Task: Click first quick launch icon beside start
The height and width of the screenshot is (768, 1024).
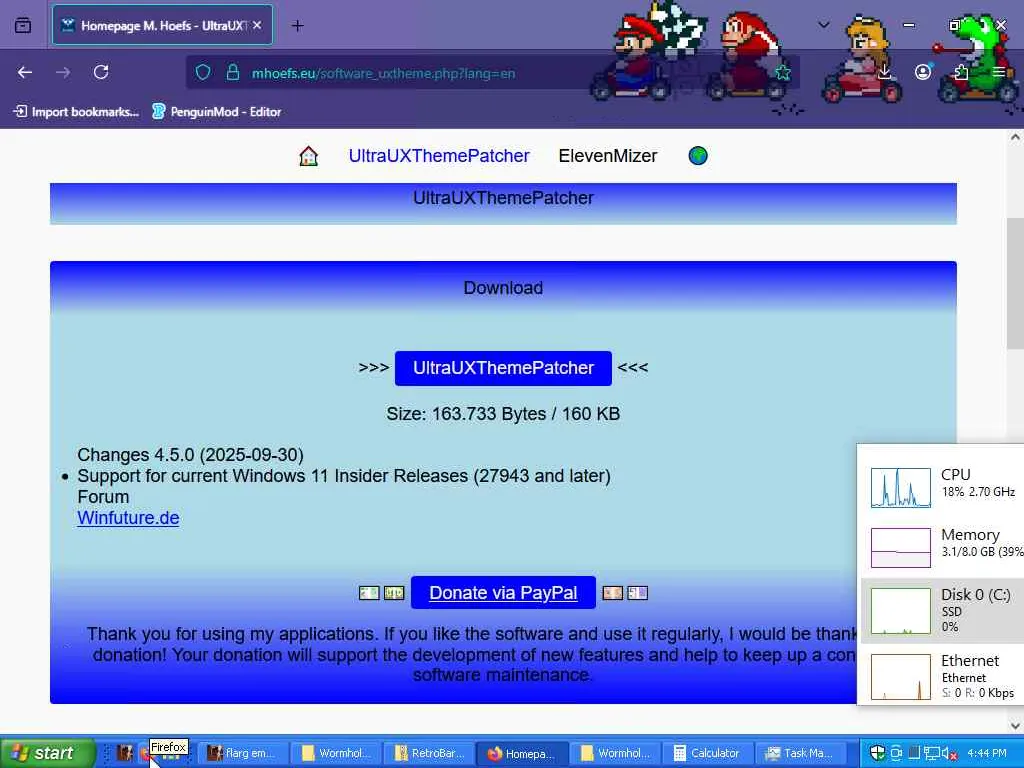Action: coord(125,754)
